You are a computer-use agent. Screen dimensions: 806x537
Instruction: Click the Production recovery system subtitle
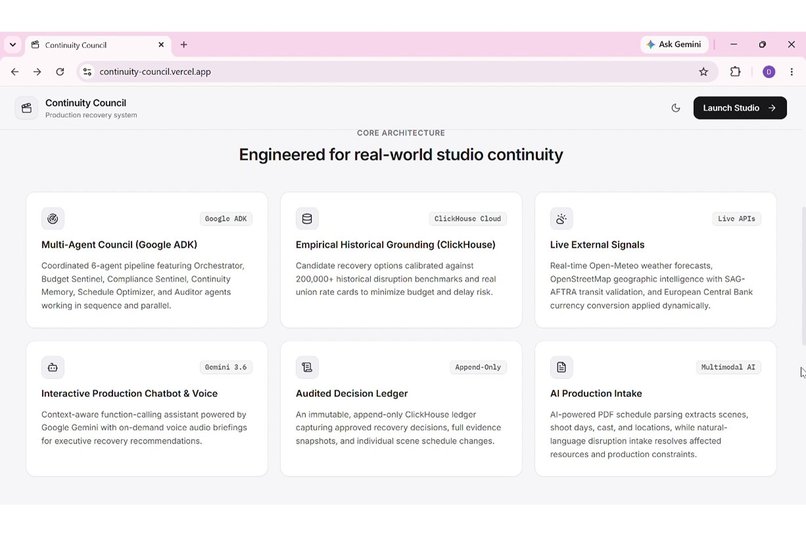[x=91, y=115]
